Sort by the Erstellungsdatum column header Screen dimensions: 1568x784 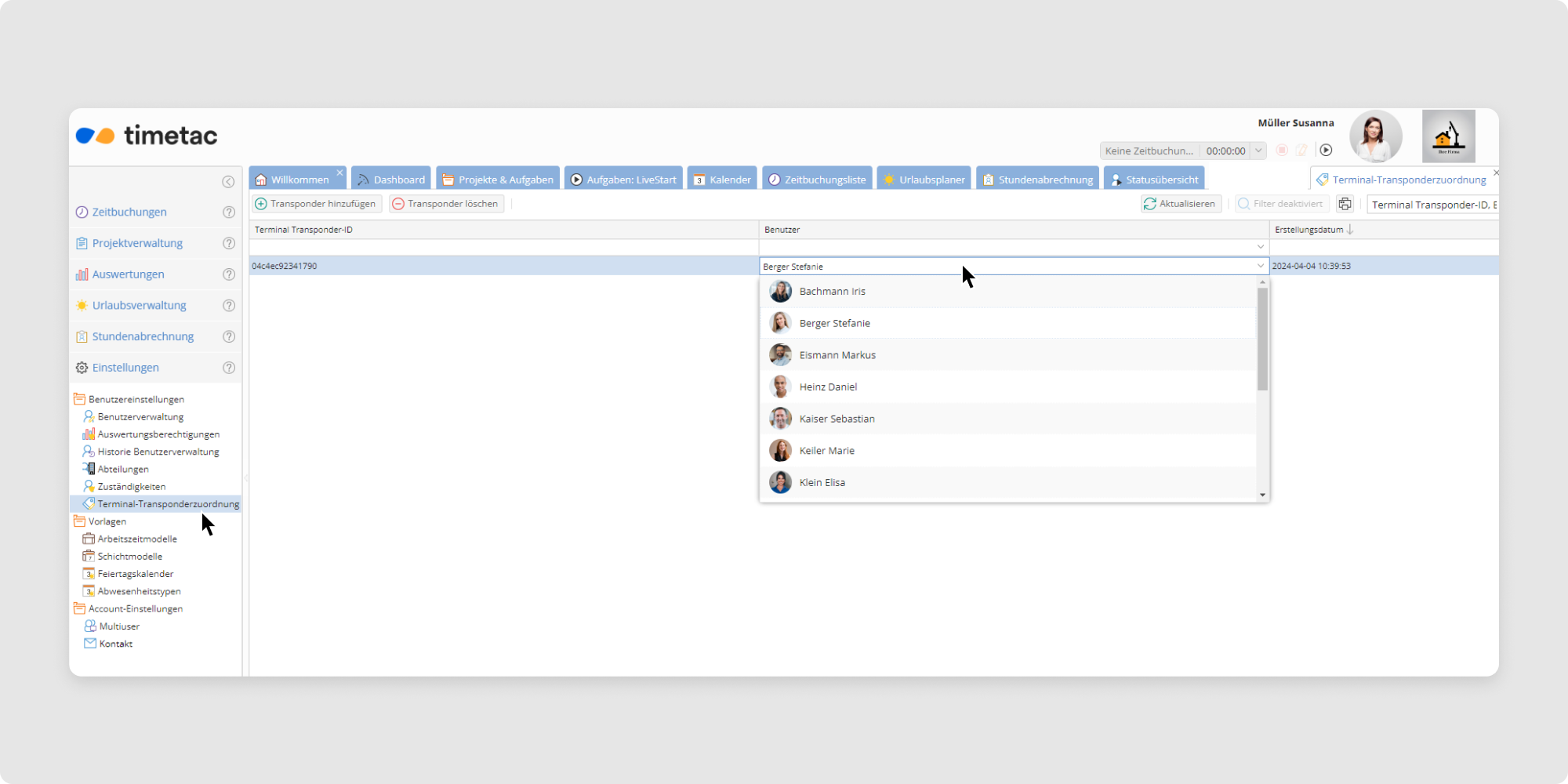1308,230
